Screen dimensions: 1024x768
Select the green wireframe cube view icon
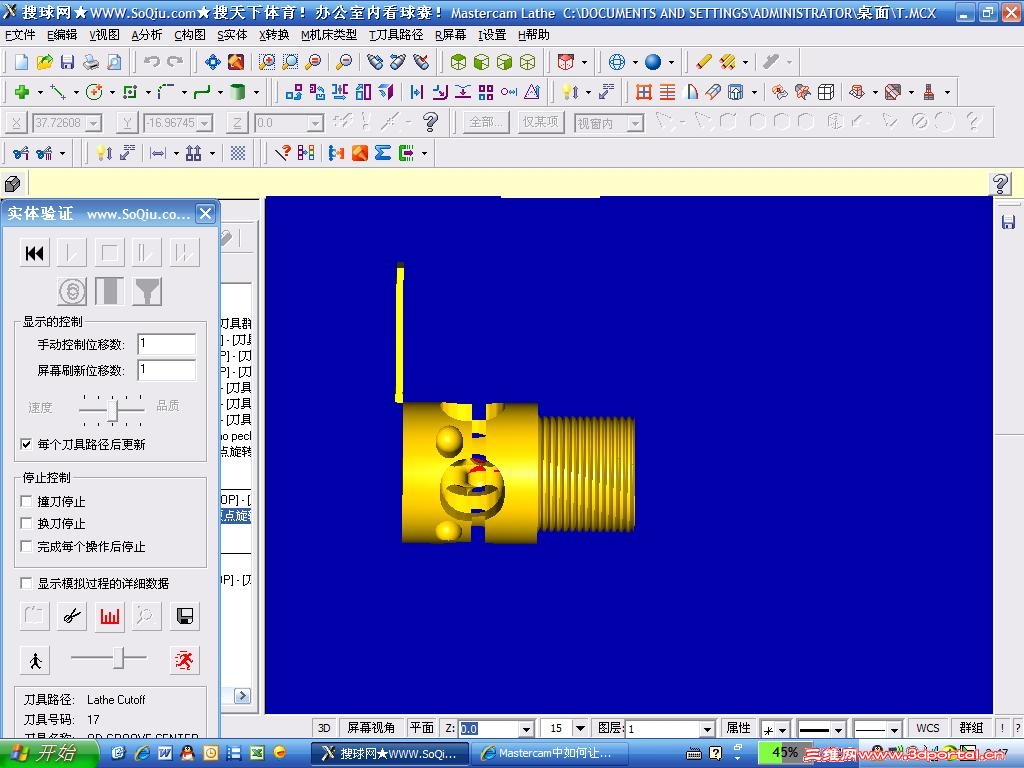point(528,62)
